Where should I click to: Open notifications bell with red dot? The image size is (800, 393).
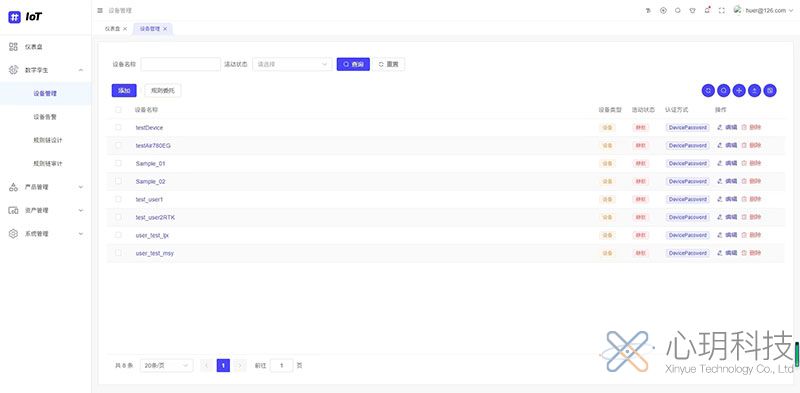(707, 10)
